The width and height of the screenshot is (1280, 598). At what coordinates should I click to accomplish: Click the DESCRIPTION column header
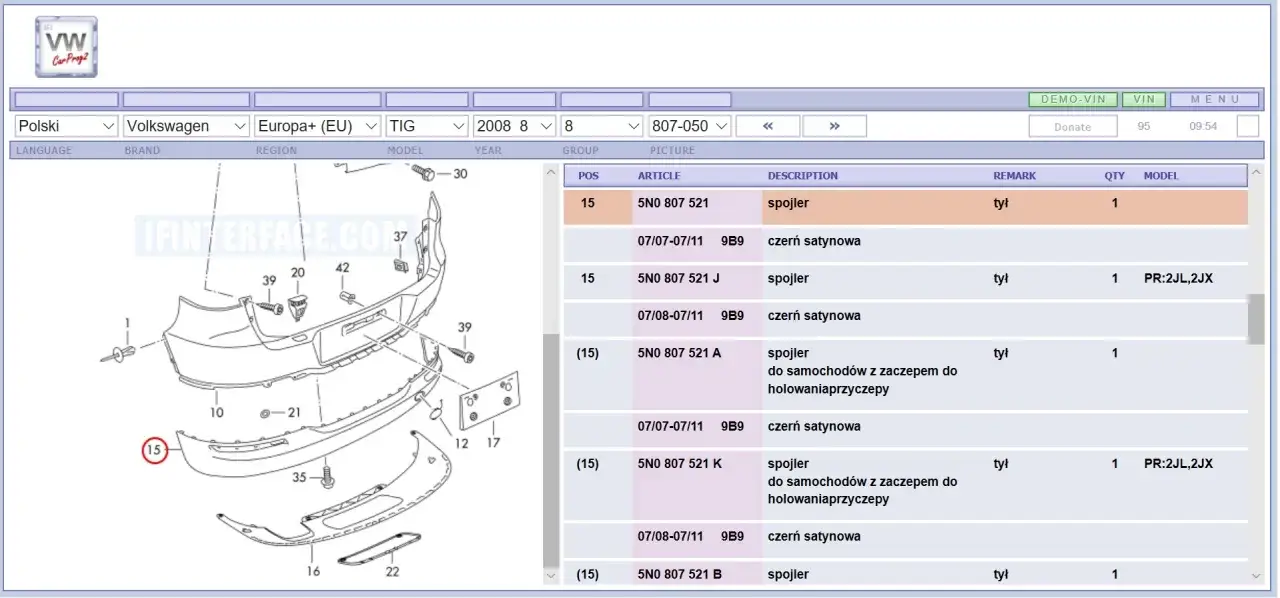click(803, 176)
